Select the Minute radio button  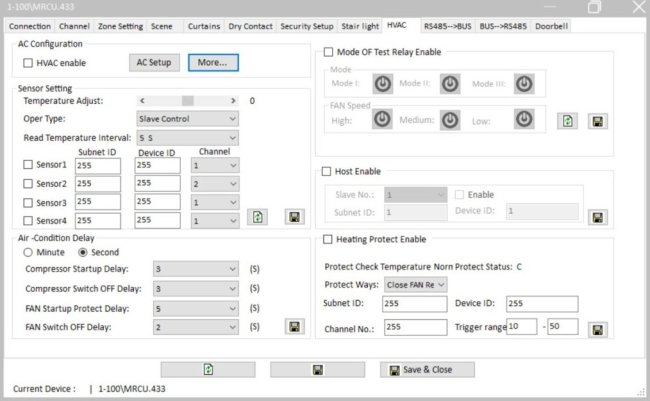[28, 252]
